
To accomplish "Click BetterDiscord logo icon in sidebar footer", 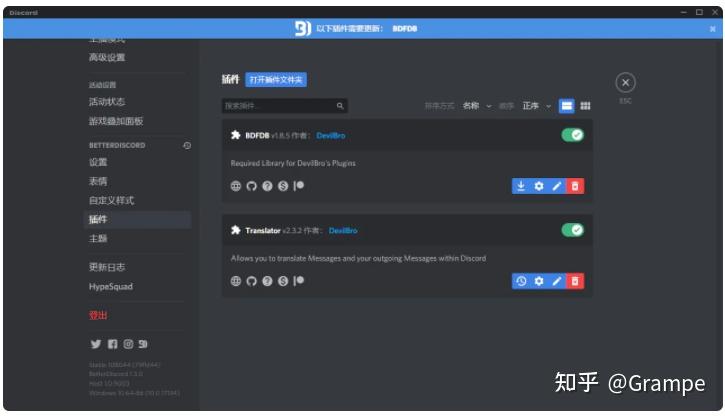I will point(143,344).
